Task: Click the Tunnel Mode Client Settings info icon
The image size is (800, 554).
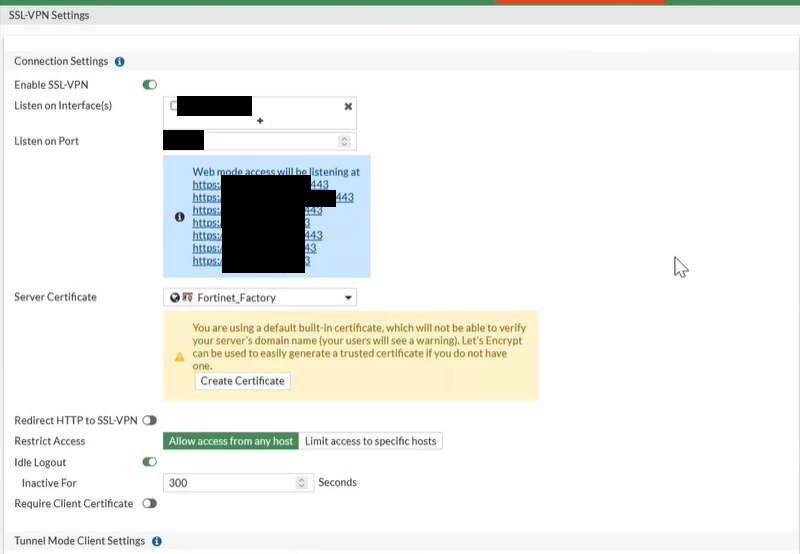Action: 157,541
